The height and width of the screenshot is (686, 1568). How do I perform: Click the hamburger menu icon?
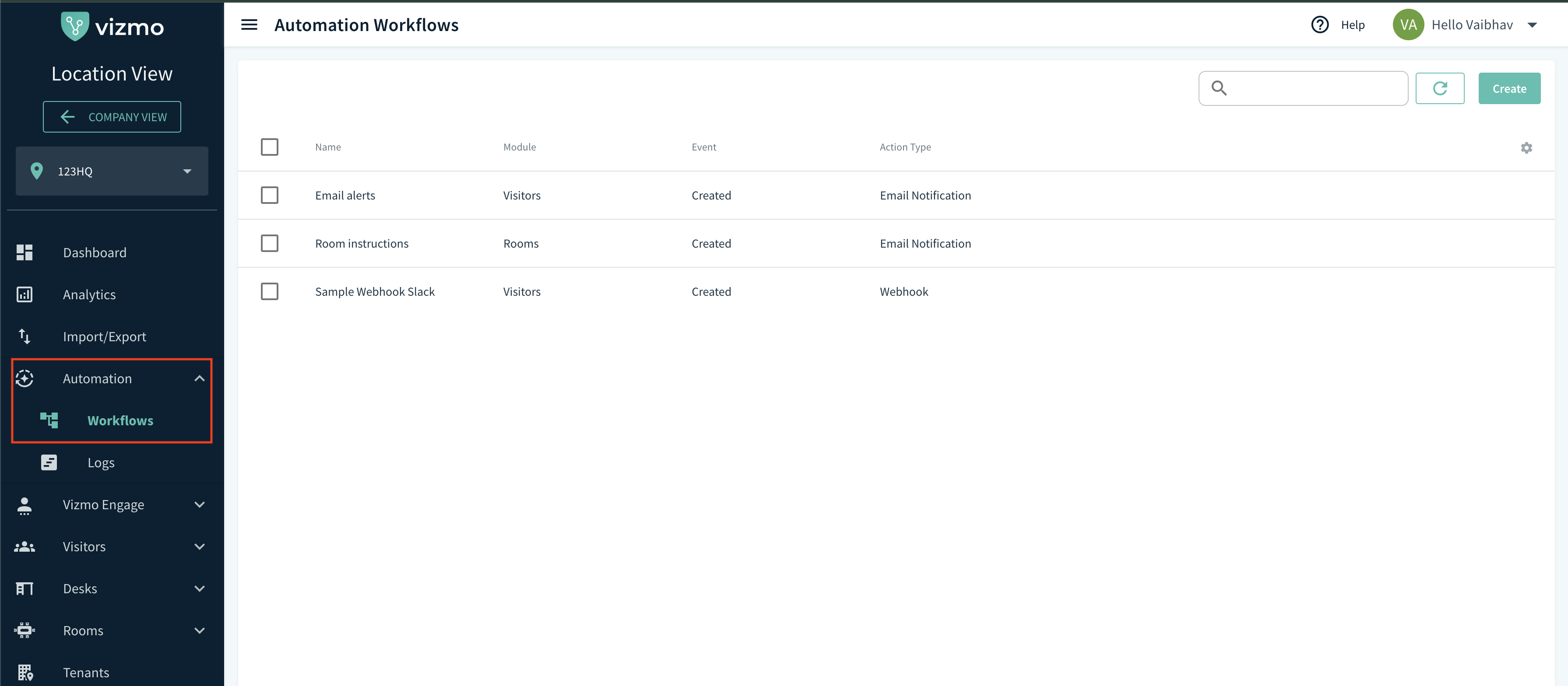coord(249,25)
